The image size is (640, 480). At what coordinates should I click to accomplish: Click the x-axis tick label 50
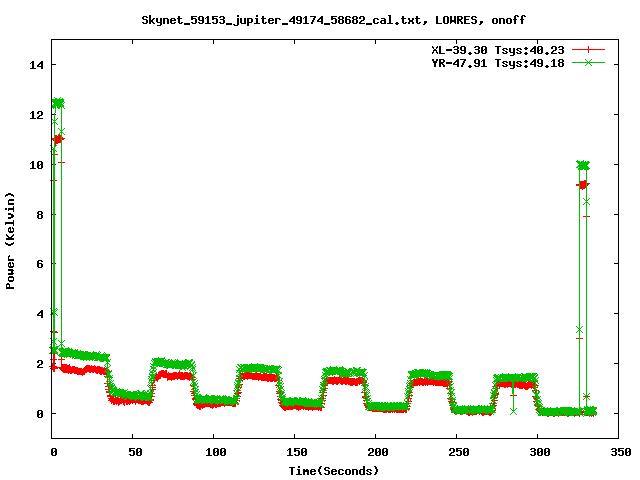coord(135,452)
